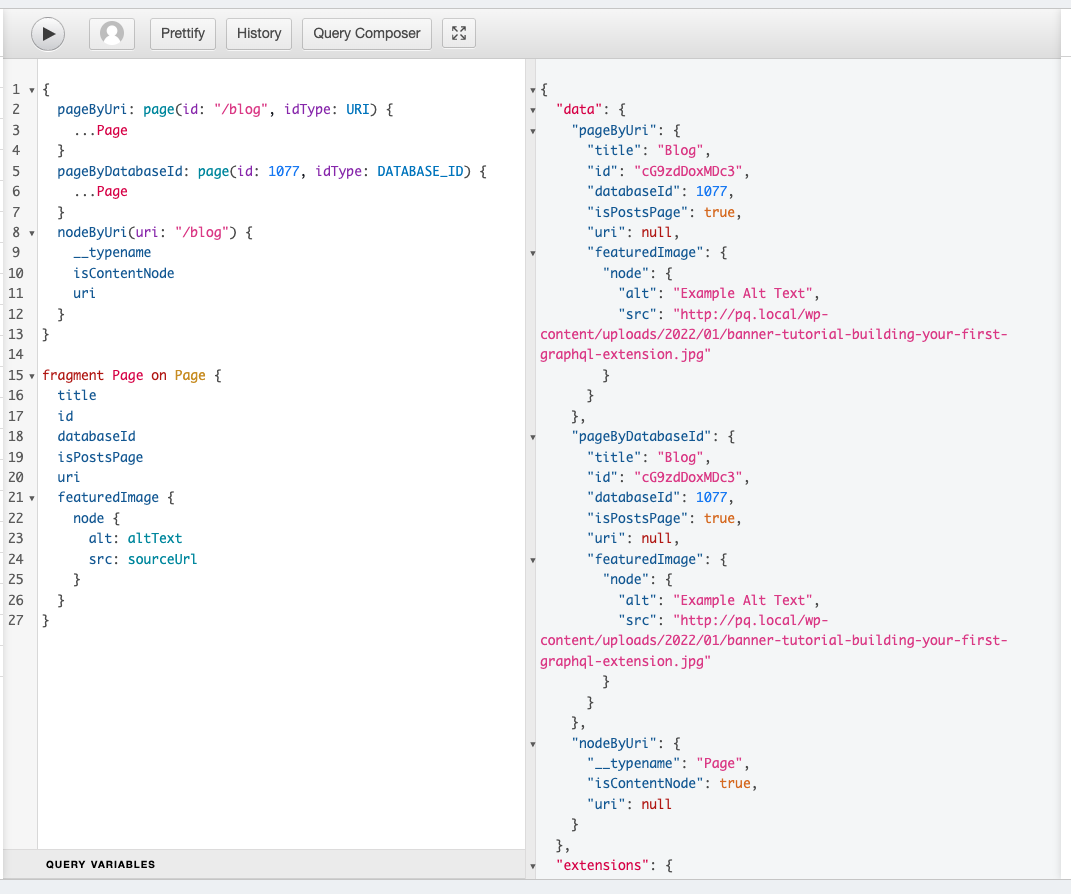
Task: Click the Prettify button
Action: tap(183, 33)
